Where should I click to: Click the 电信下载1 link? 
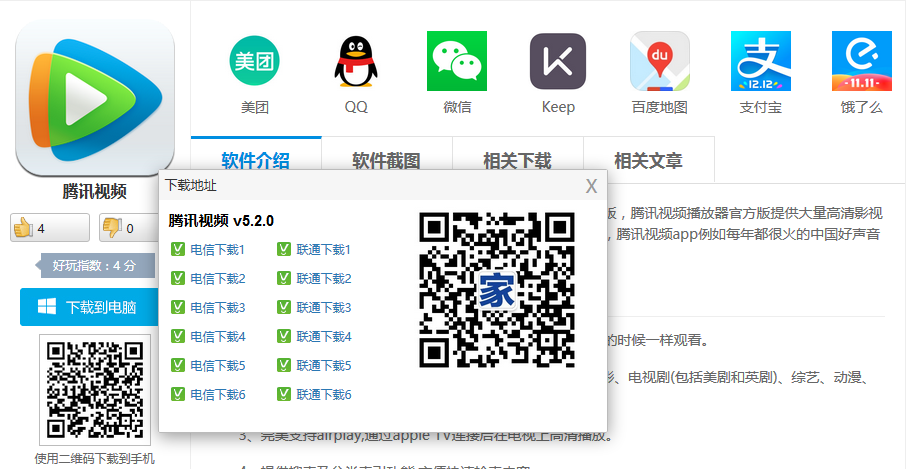coord(218,250)
